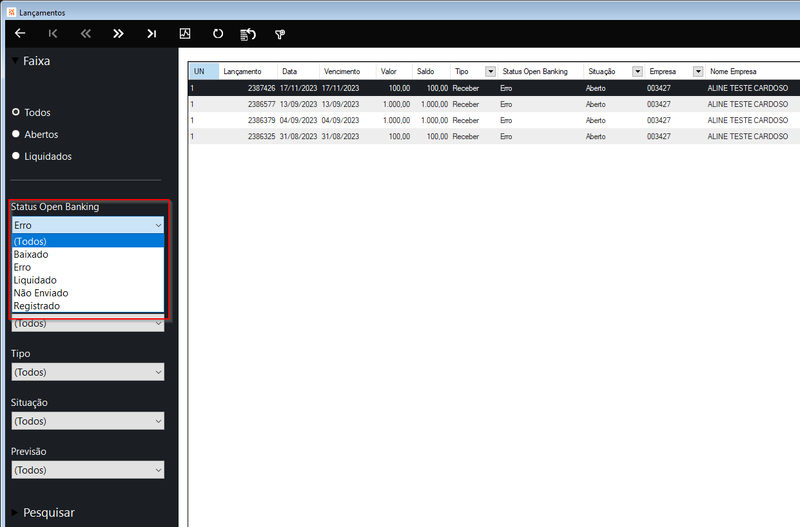Sort by the Lançamento column header

[x=248, y=71]
